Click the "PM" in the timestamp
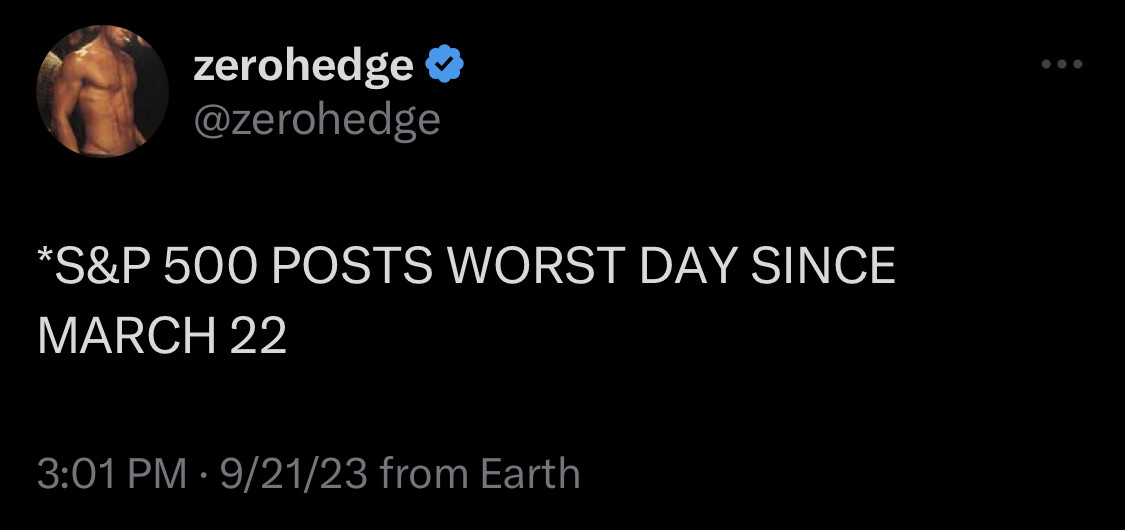The height and width of the screenshot is (530, 1125). (x=158, y=473)
